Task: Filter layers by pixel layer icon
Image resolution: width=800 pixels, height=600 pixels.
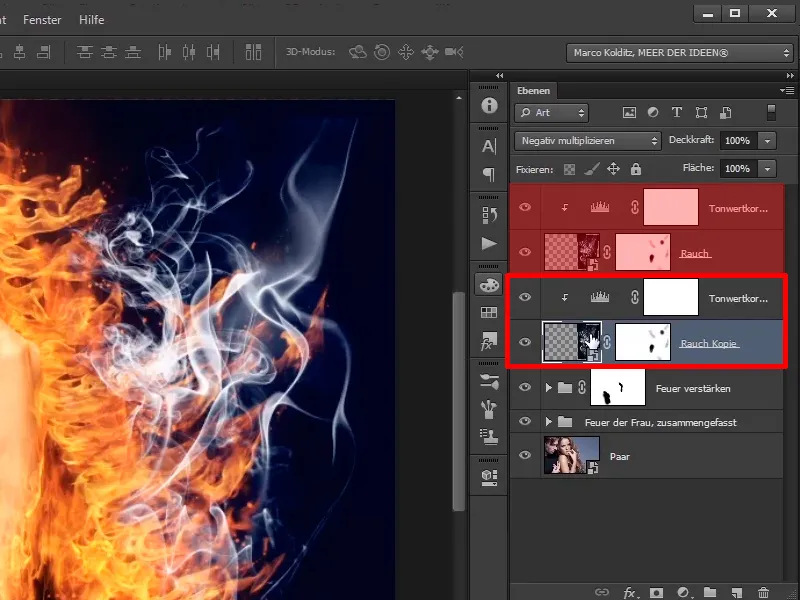Action: [629, 113]
